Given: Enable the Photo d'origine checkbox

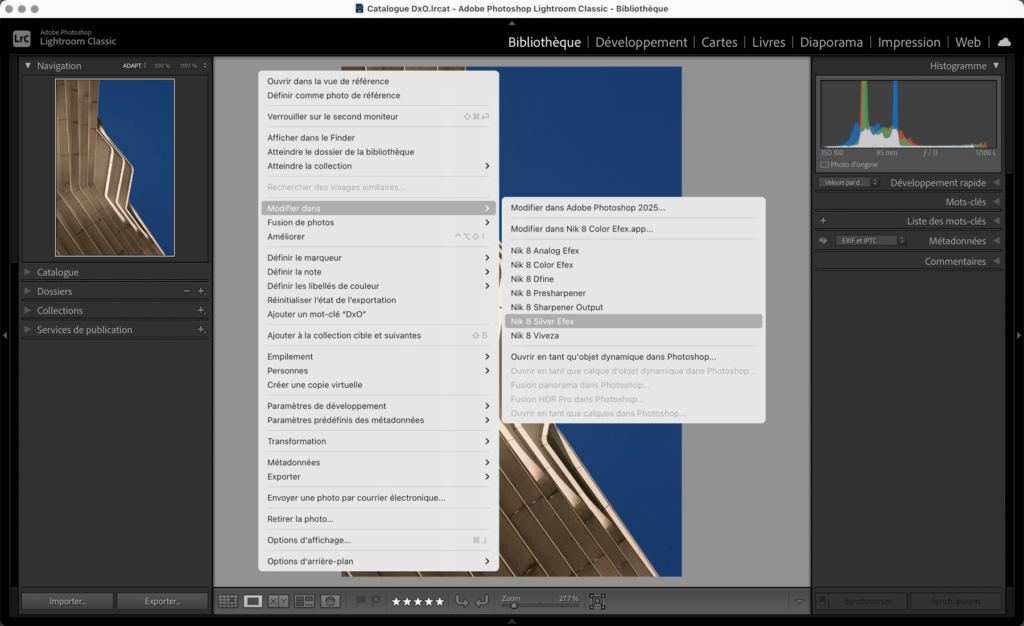Looking at the screenshot, I should [x=824, y=164].
